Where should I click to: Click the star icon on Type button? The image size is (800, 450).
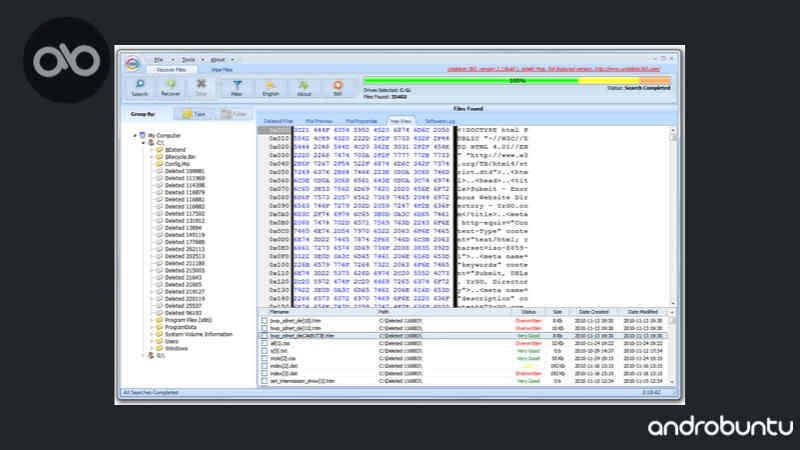tap(187, 114)
